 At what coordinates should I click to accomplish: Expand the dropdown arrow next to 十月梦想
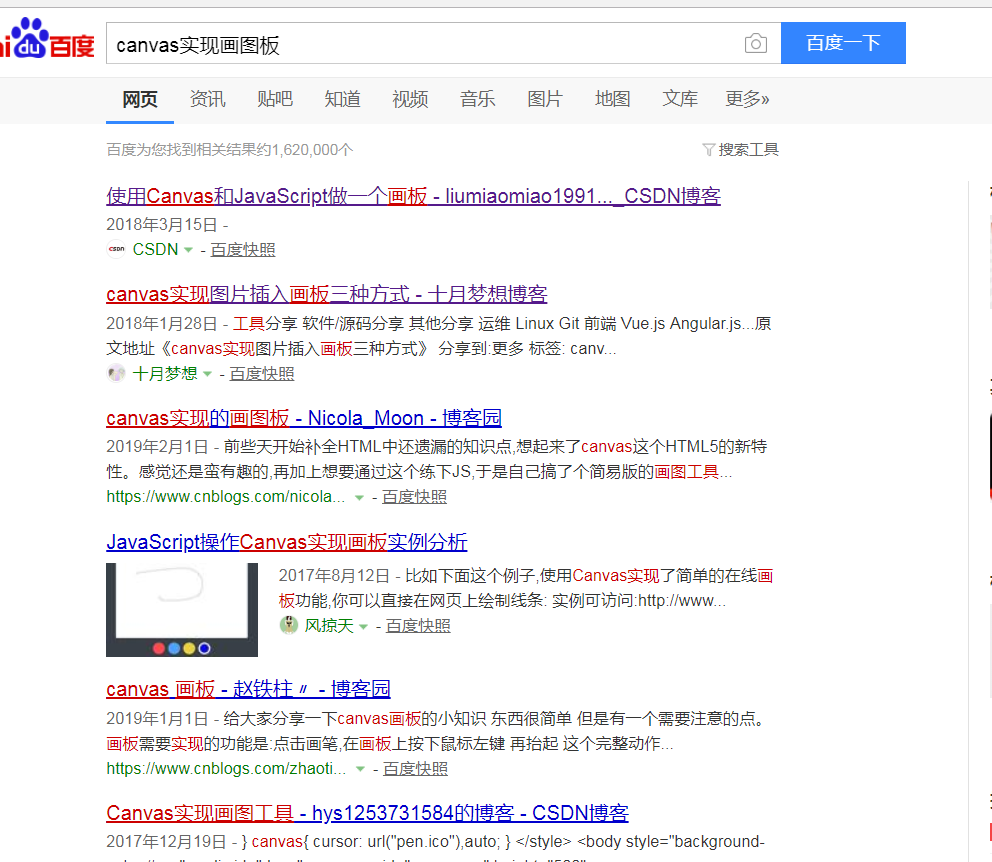207,374
